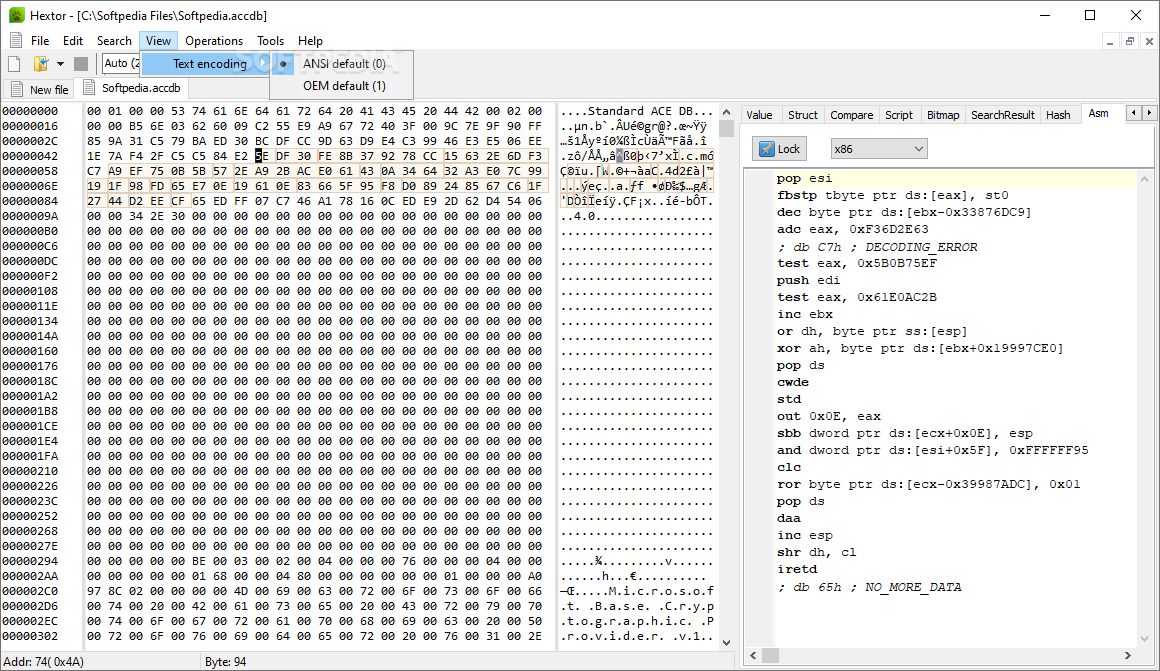Click offset 00000000 in address column
This screenshot has width=1160, height=671.
30,111
